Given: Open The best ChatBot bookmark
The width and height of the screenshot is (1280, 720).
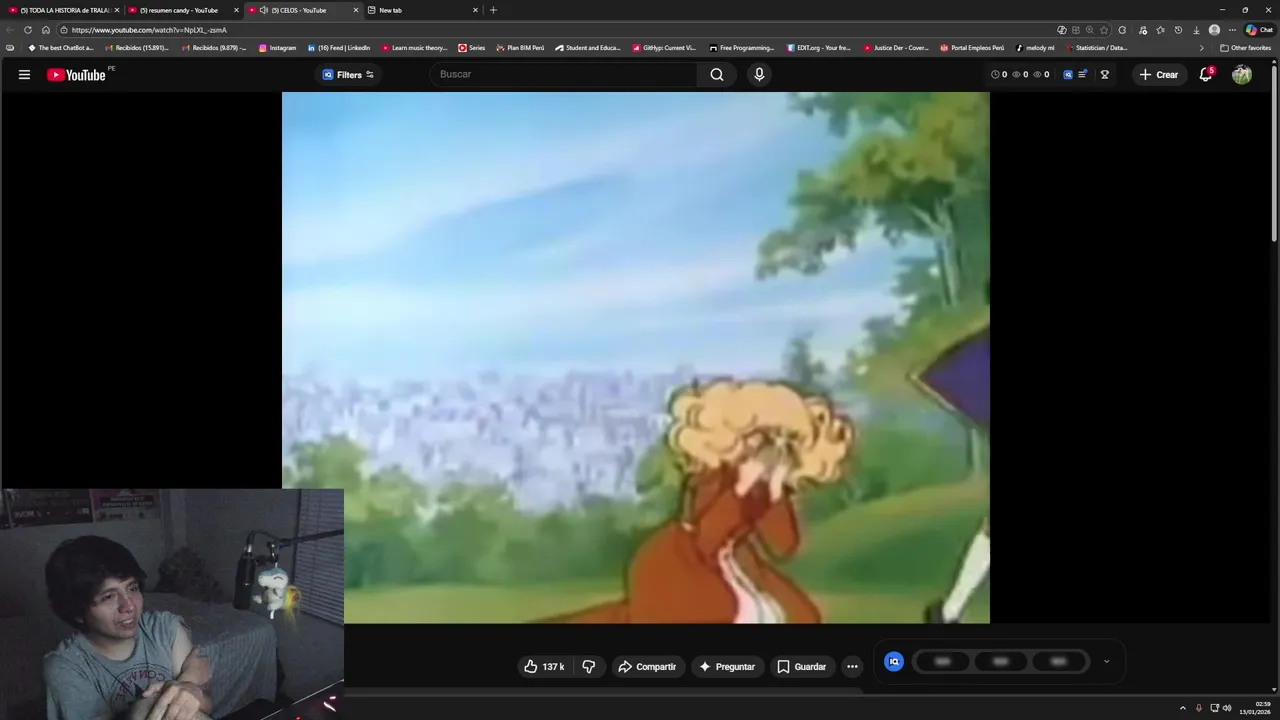Looking at the screenshot, I should click(61, 48).
